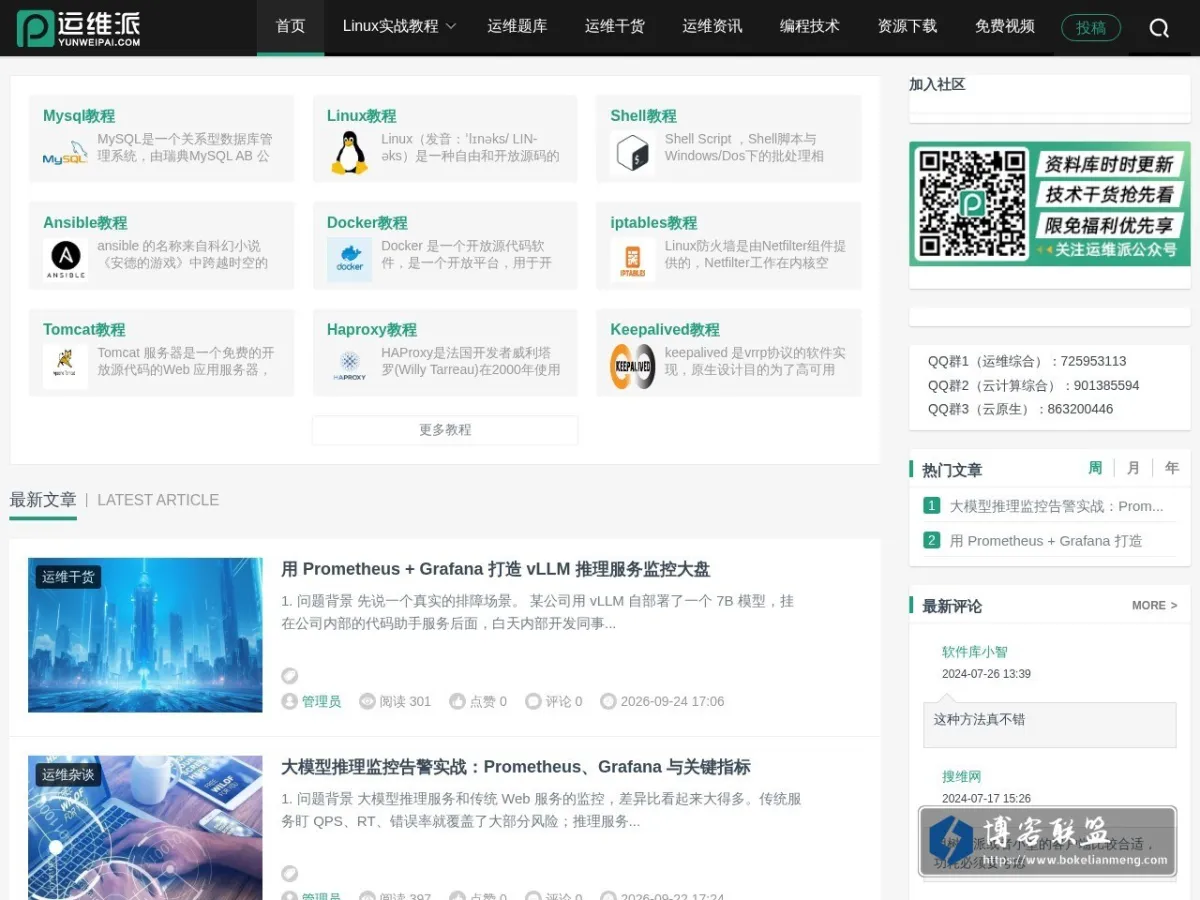
Task: Click the 点赞 0 thumbs-up icon in vLLM article
Action: point(457,702)
